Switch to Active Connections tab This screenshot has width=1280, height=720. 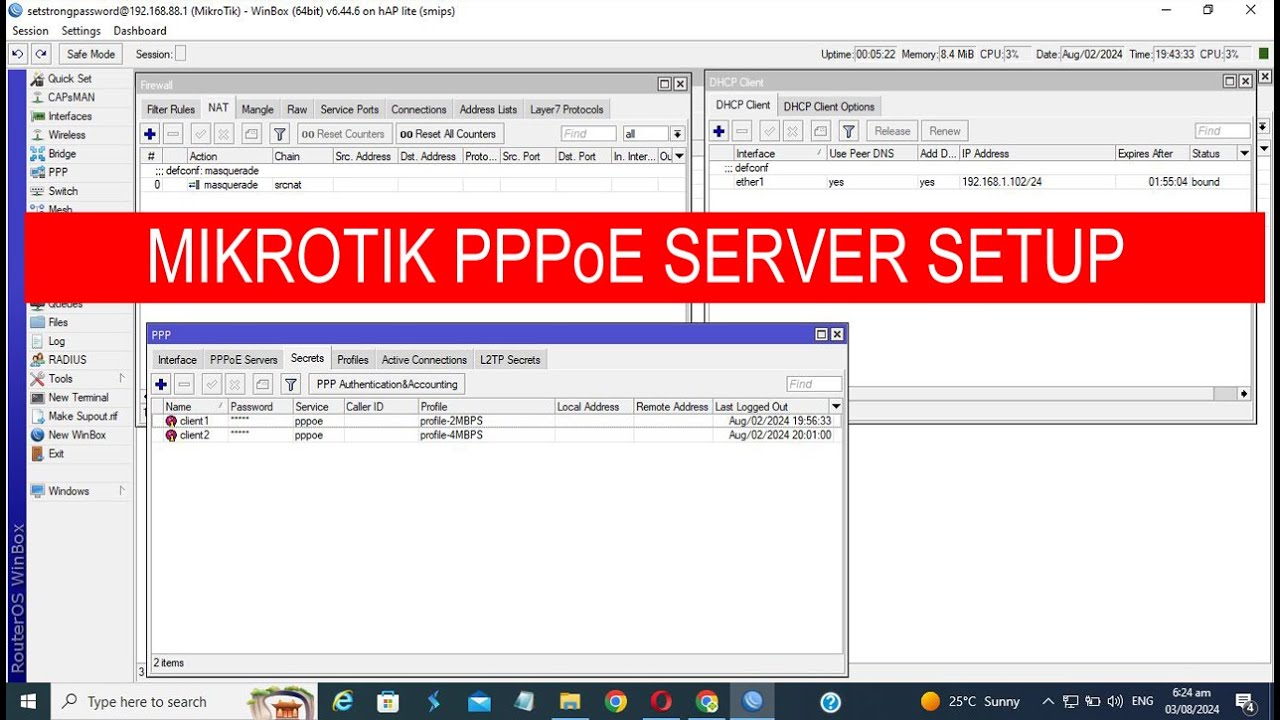point(424,360)
